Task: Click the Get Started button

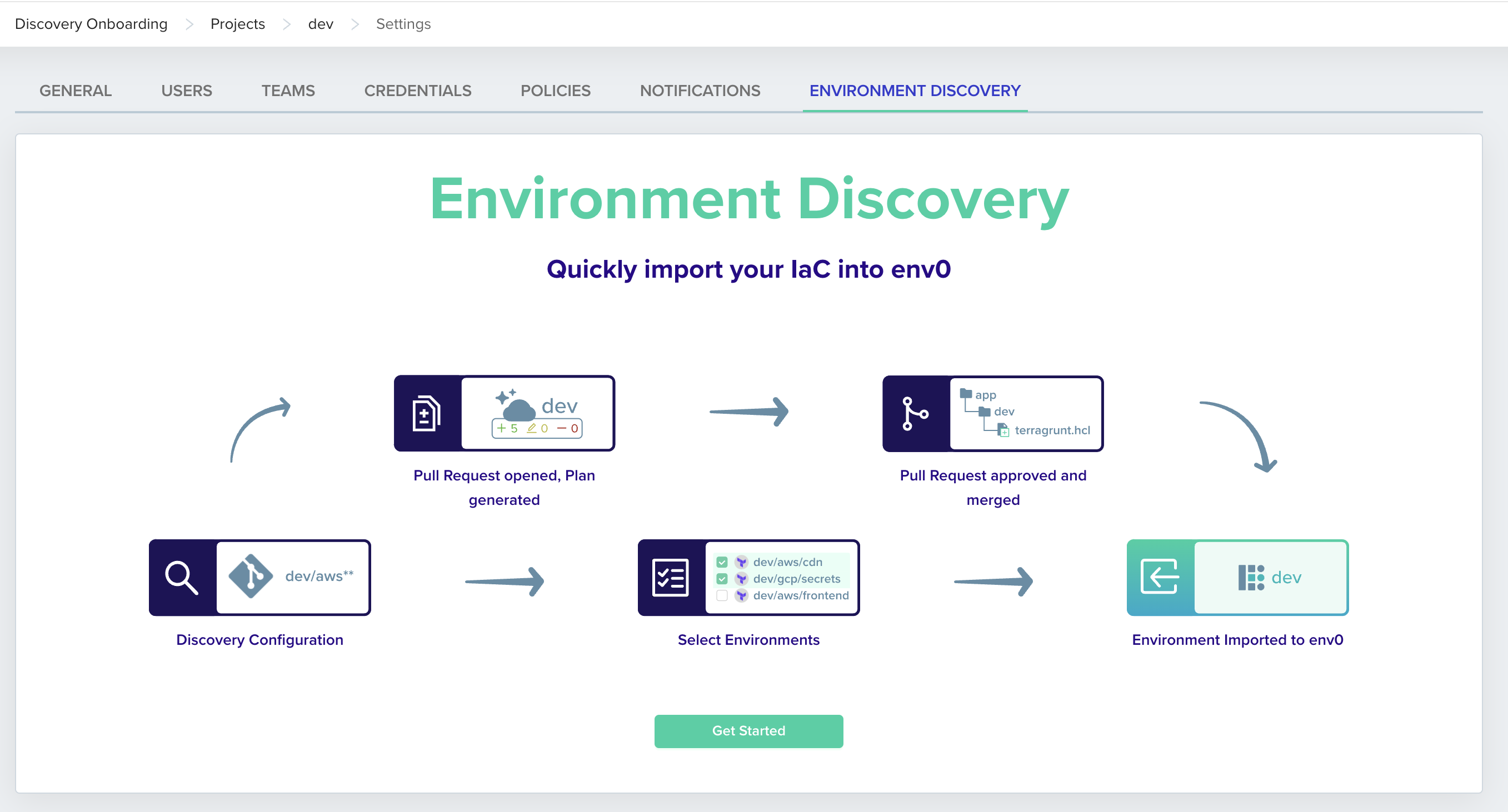Action: point(748,731)
